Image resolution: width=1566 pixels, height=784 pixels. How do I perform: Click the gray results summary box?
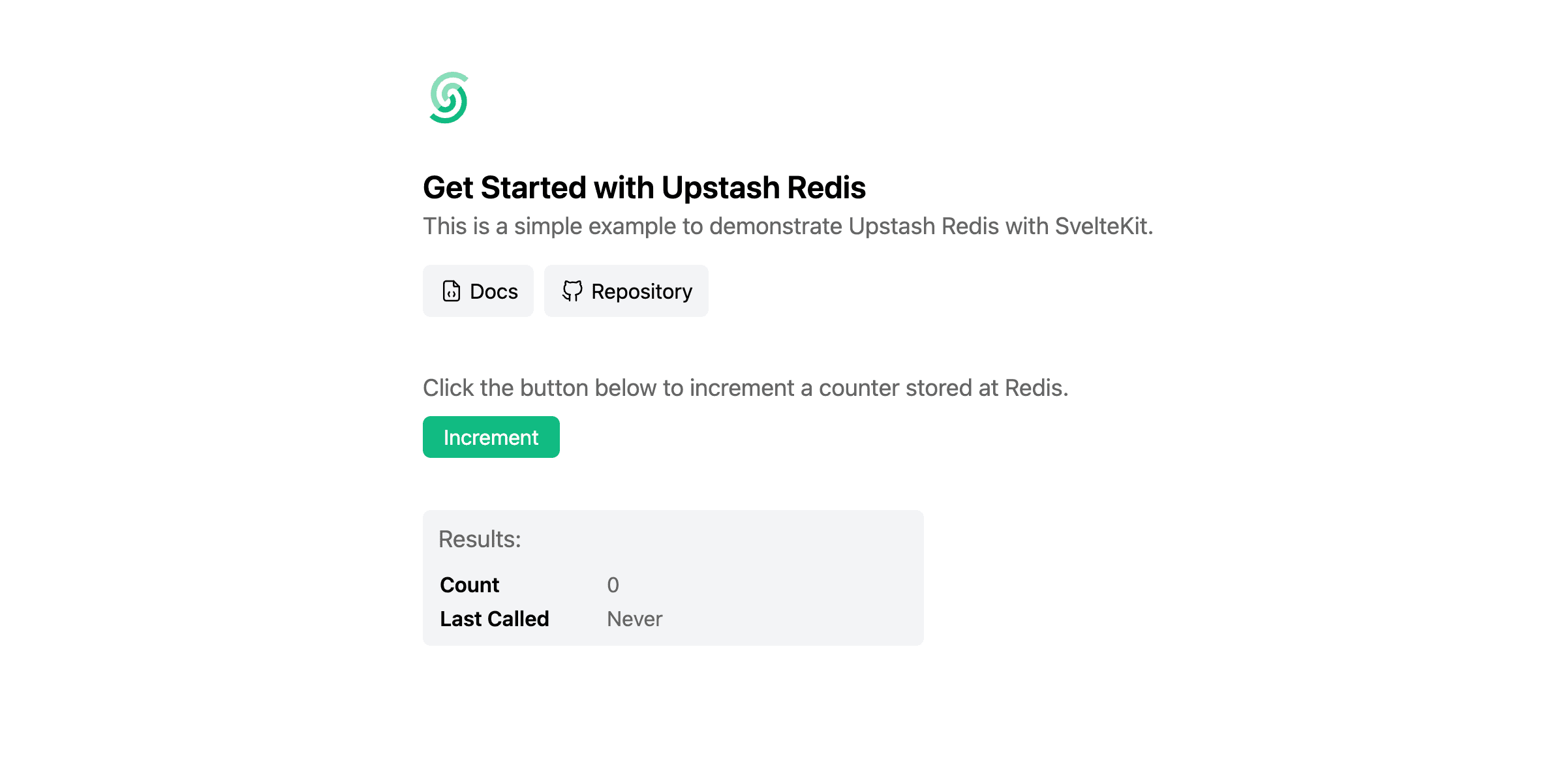(673, 578)
